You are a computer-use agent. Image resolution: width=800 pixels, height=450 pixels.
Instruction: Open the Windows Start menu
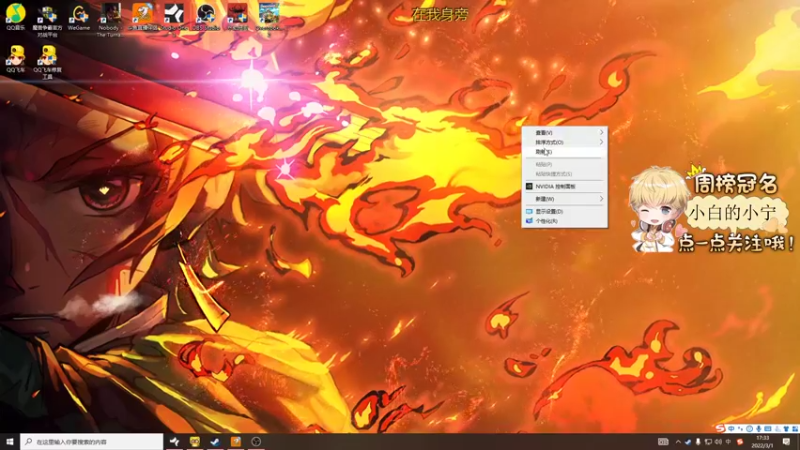click(10, 441)
